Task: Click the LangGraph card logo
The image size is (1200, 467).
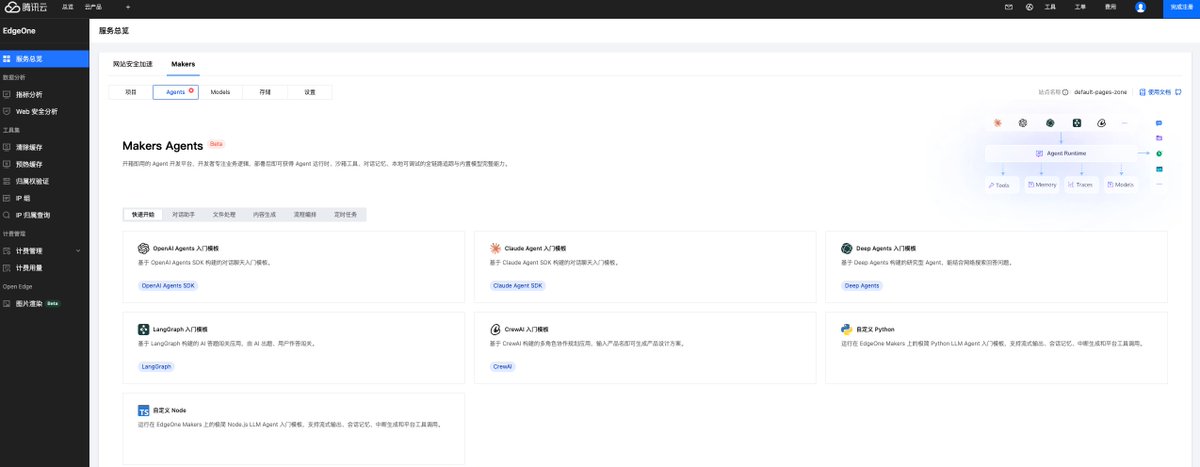Action: (x=143, y=329)
